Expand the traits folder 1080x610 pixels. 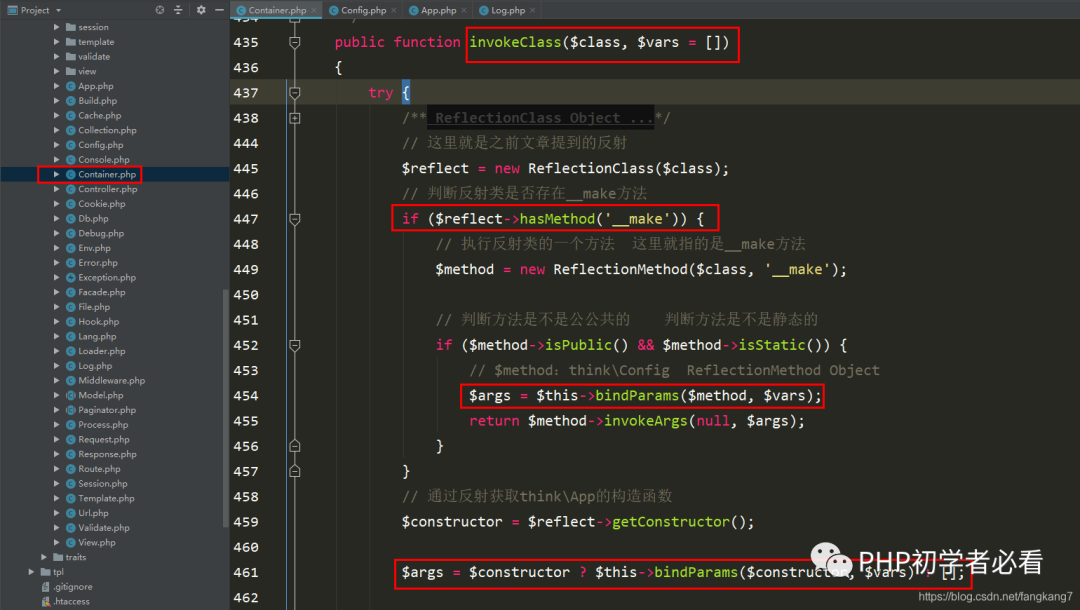pos(43,557)
